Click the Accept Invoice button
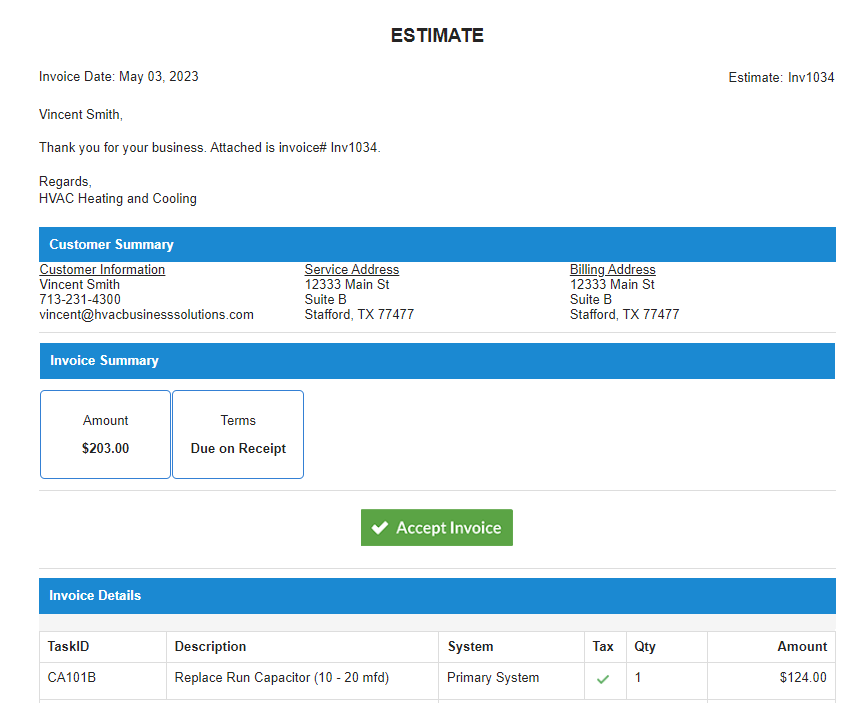 (x=437, y=527)
